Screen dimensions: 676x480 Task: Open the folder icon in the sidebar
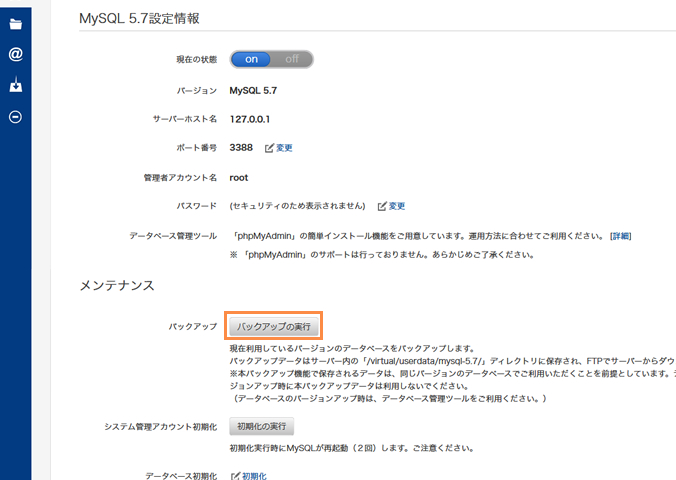(15, 24)
